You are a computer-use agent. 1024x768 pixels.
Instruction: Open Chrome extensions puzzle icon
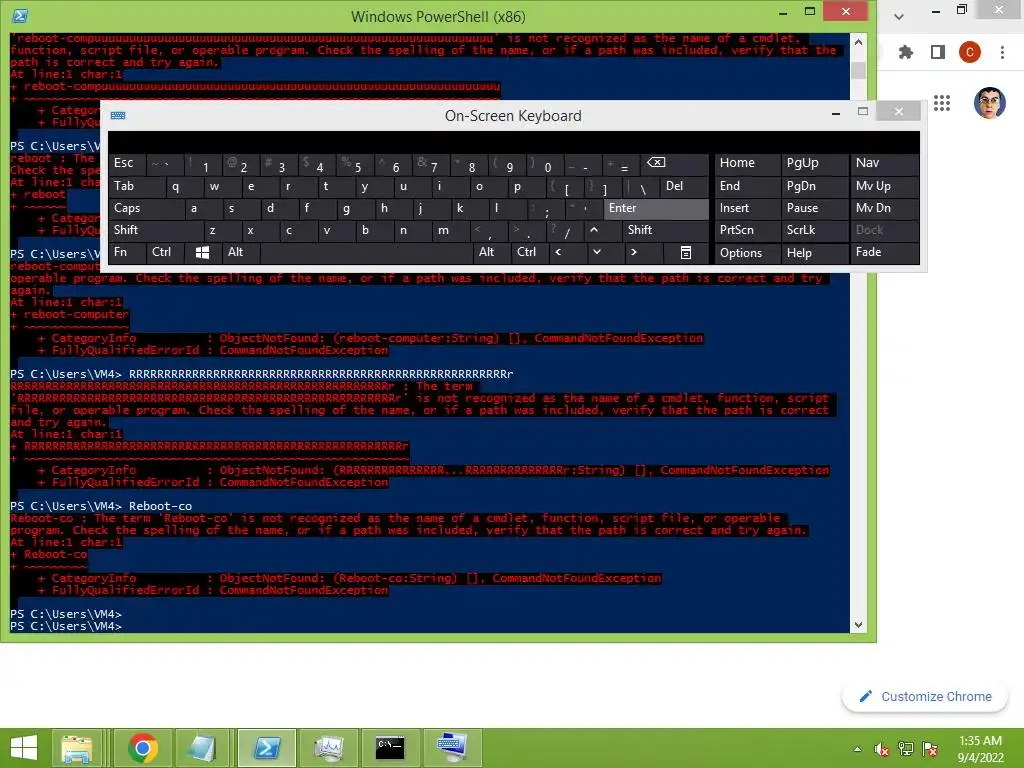pos(905,52)
